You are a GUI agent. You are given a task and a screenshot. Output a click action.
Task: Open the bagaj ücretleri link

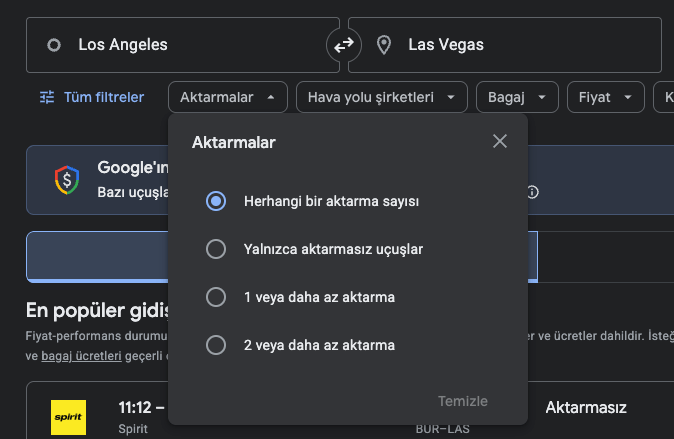pos(81,355)
